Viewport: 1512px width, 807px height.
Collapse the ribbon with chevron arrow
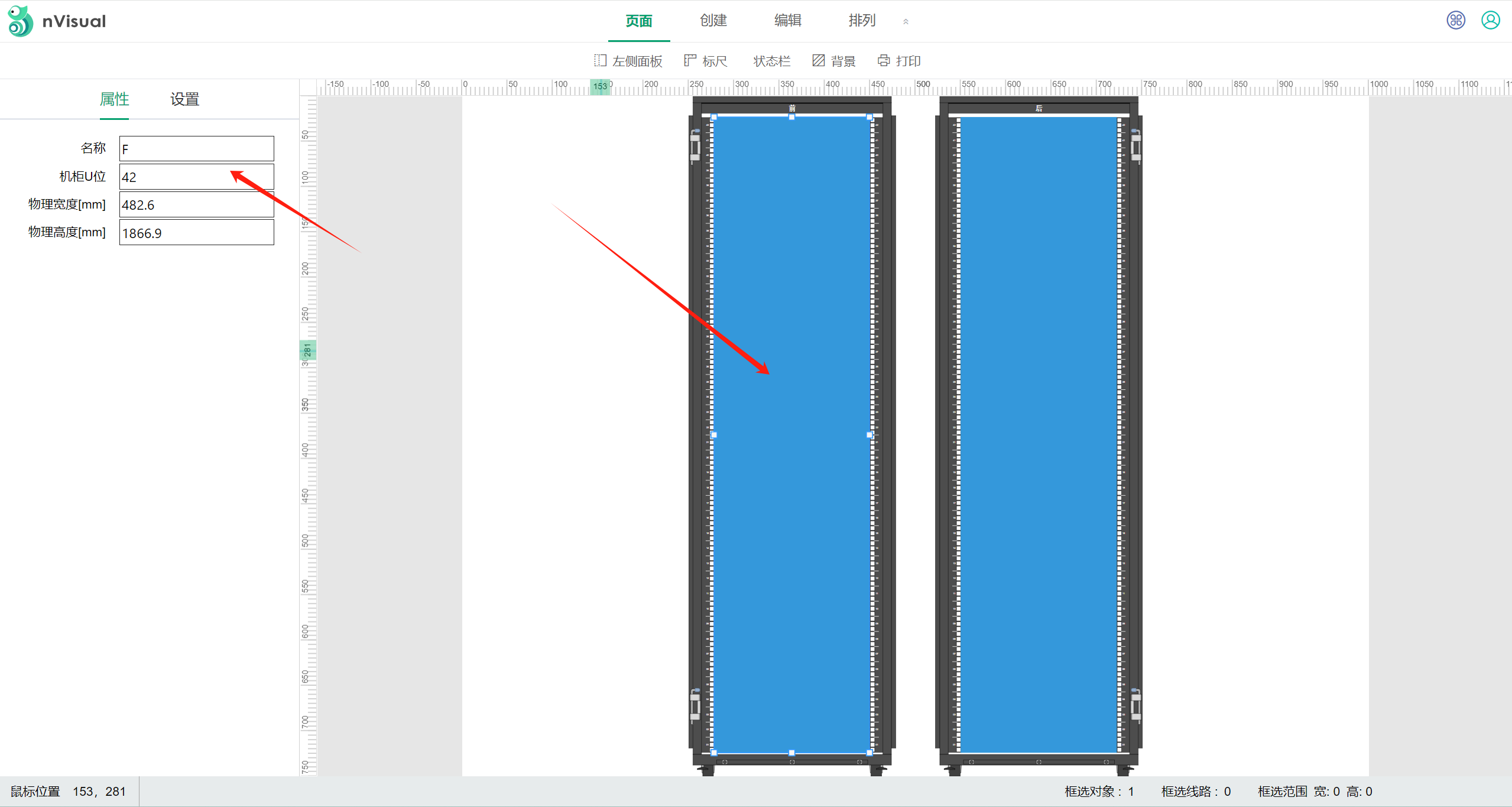tap(906, 22)
